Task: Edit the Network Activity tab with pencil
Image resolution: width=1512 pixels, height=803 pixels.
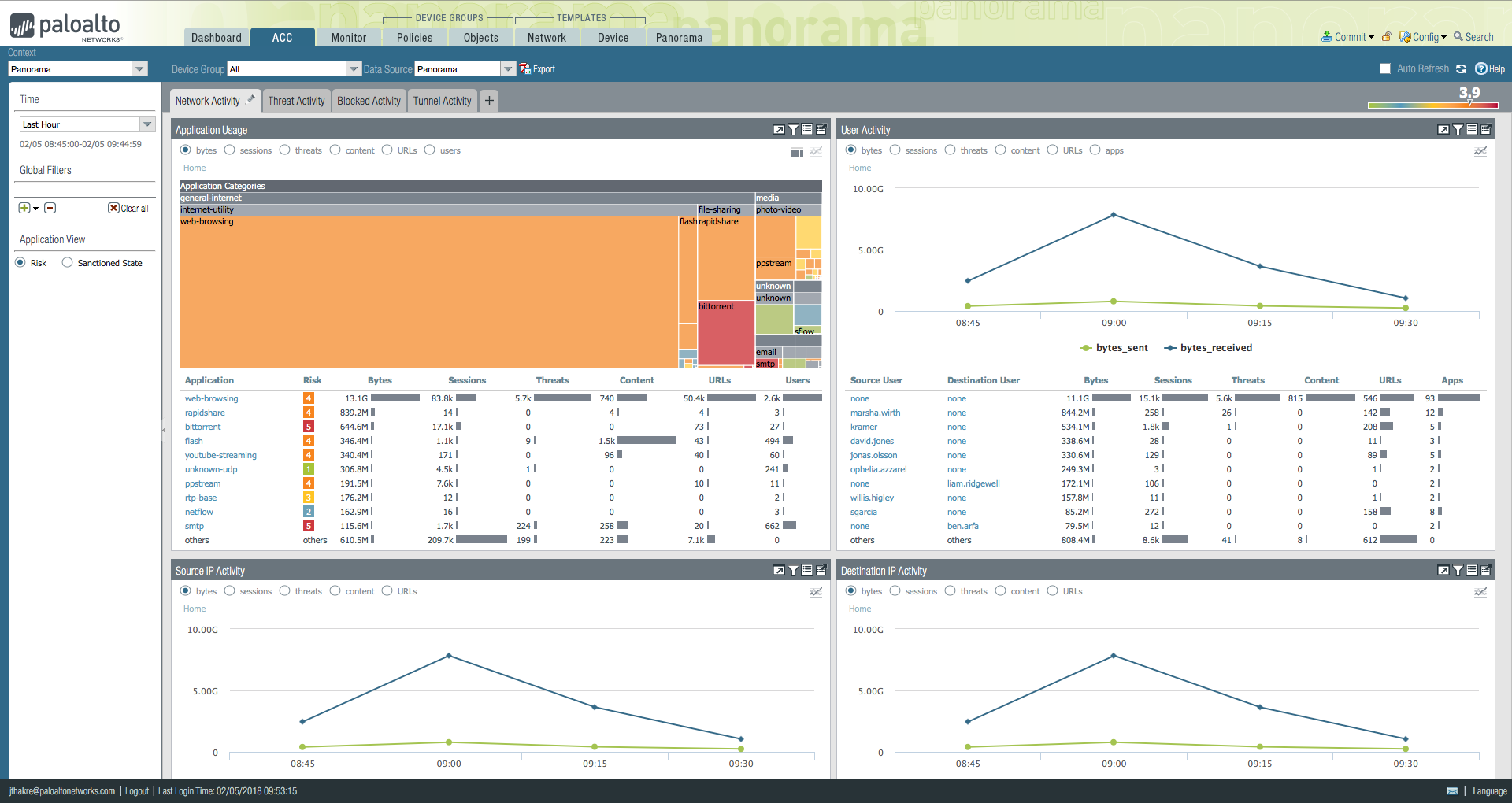Action: tap(250, 100)
